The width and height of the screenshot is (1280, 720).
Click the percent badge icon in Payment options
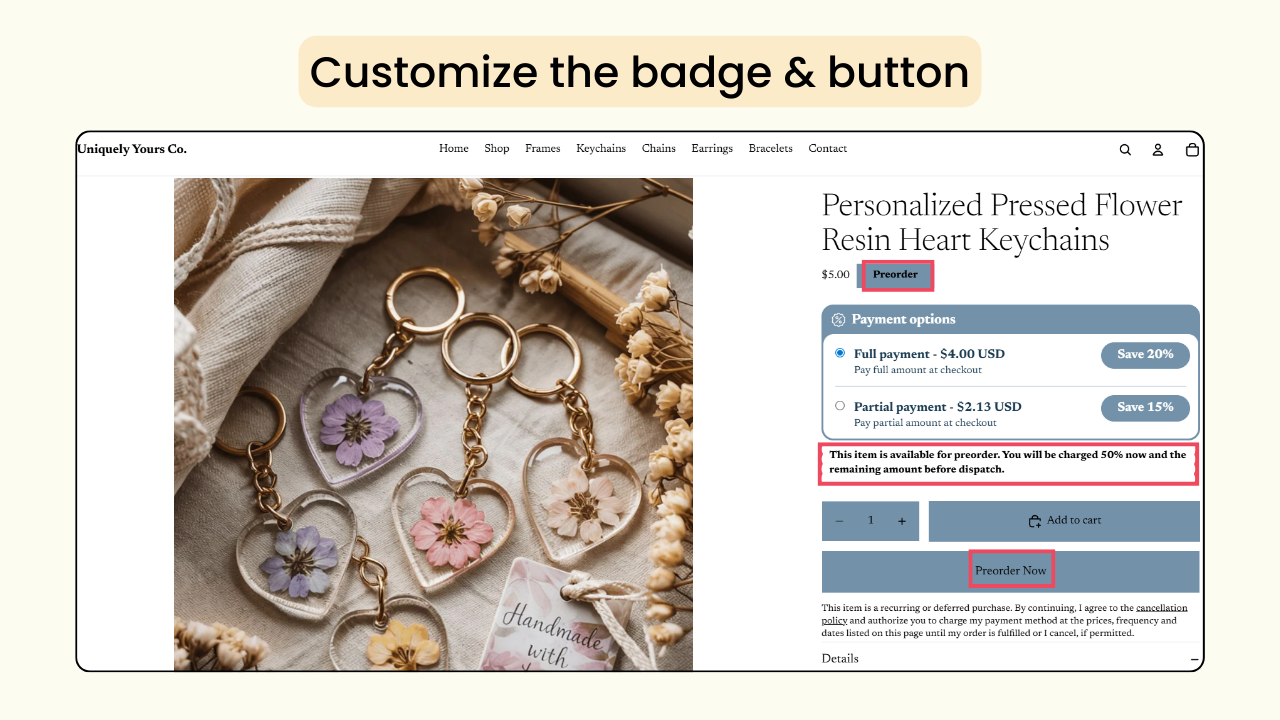pos(838,319)
